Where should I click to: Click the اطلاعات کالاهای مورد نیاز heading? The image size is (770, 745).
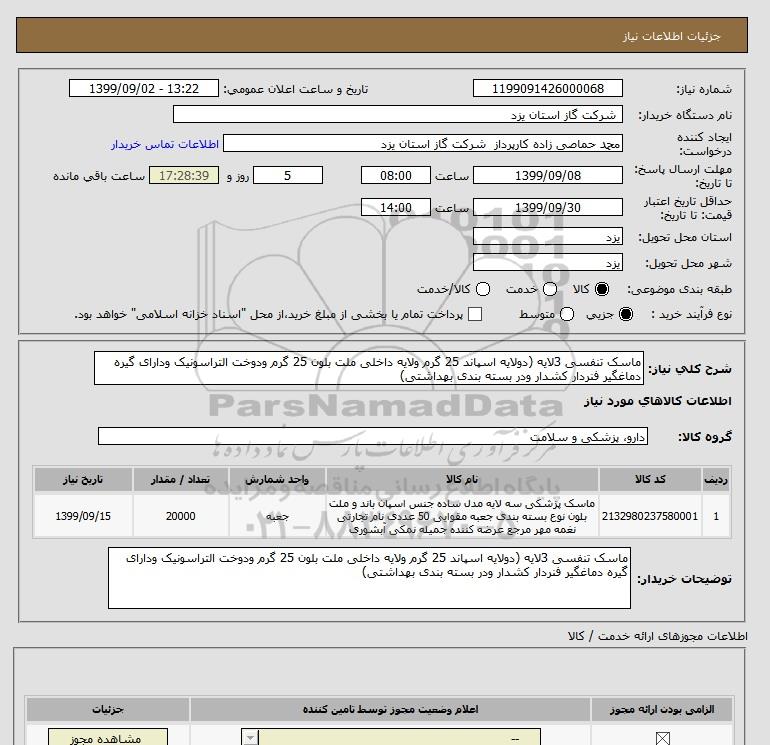[658, 401]
